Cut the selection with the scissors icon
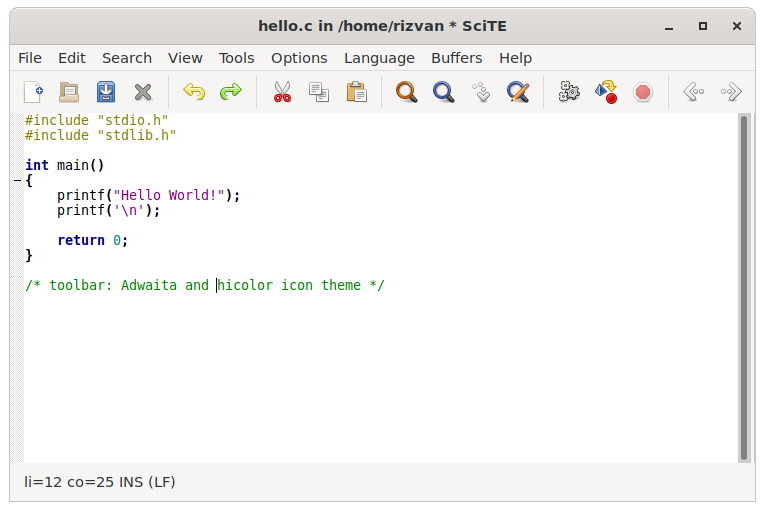 [x=282, y=92]
